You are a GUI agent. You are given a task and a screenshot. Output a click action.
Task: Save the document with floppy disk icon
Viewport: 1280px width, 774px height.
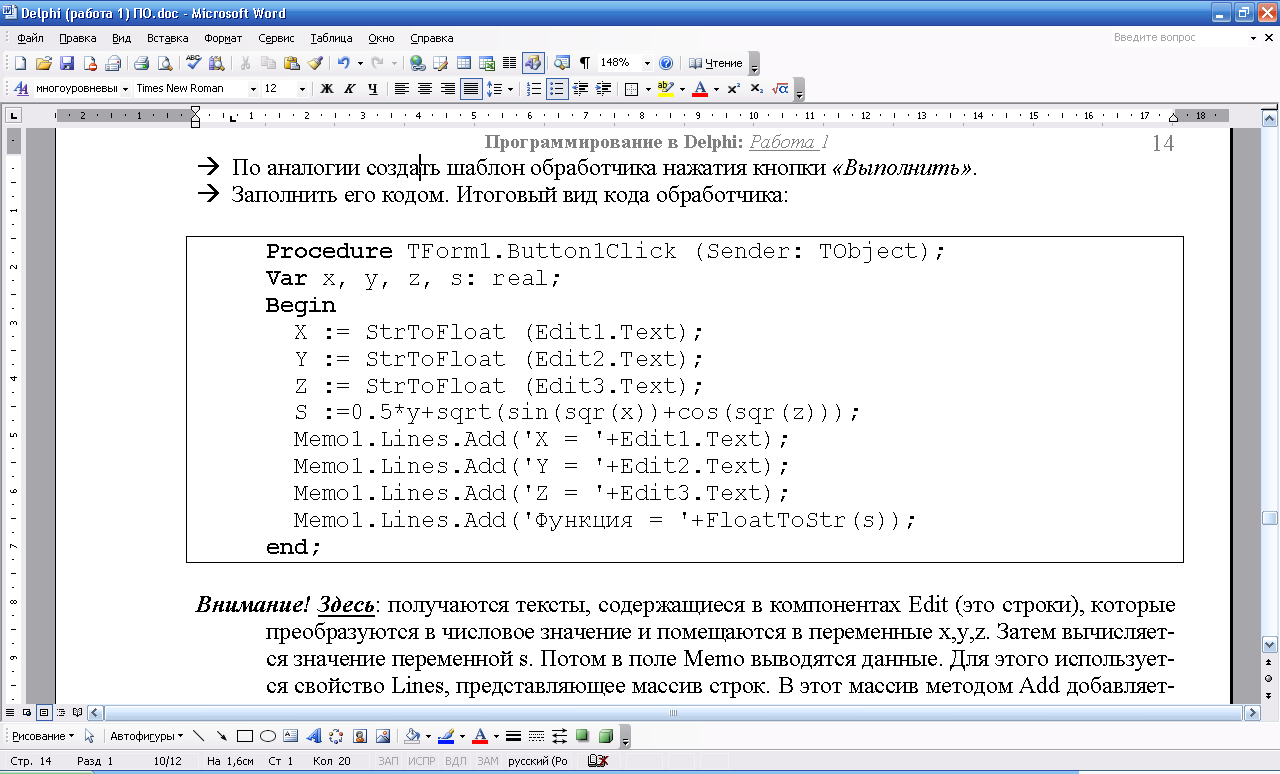coord(67,63)
